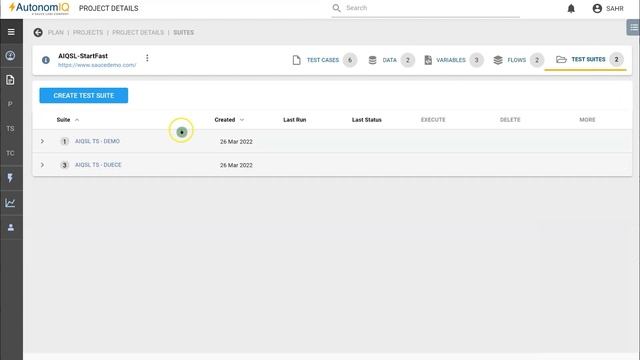This screenshot has width=640, height=360.
Task: Click the EXECUTE column header
Action: pyautogui.click(x=433, y=120)
